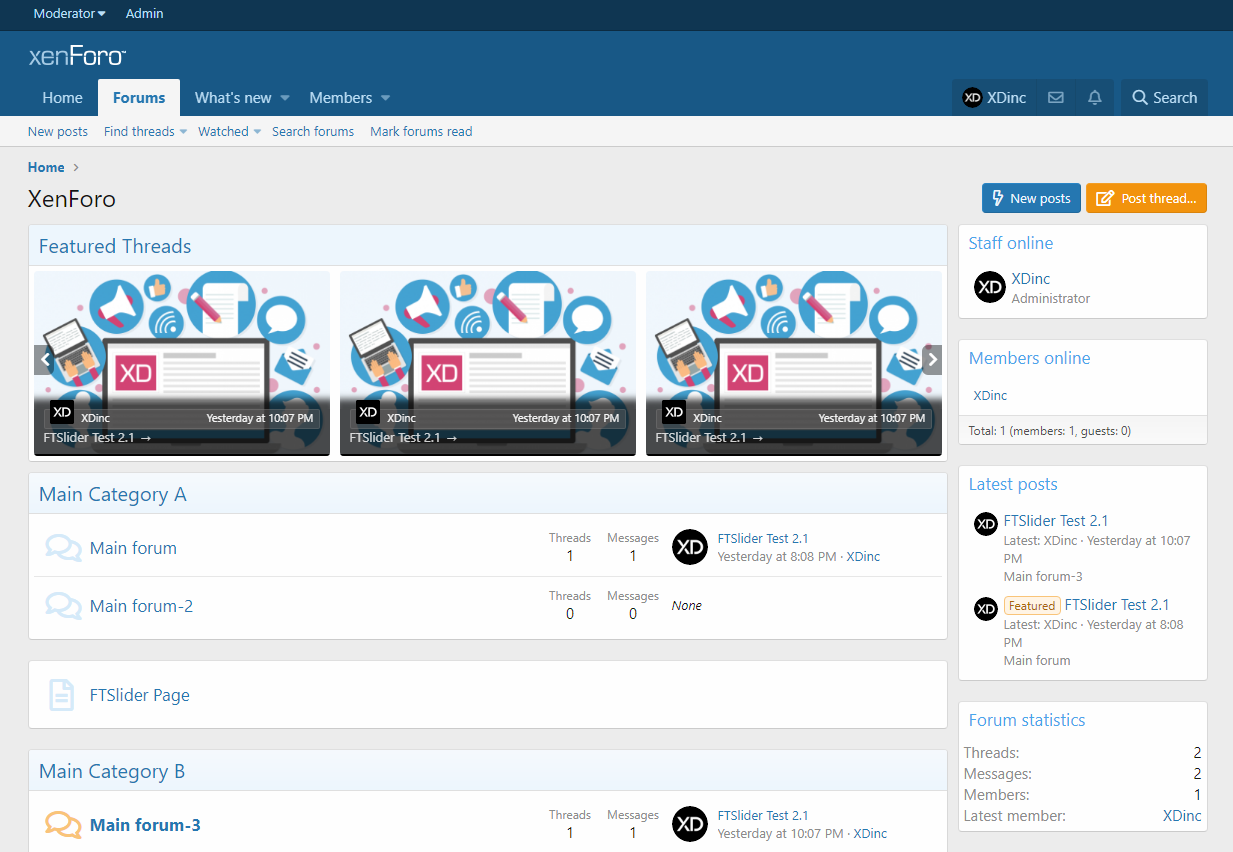The image size is (1233, 852).
Task: Open the first featured thread thumbnail
Action: pyautogui.click(x=182, y=340)
